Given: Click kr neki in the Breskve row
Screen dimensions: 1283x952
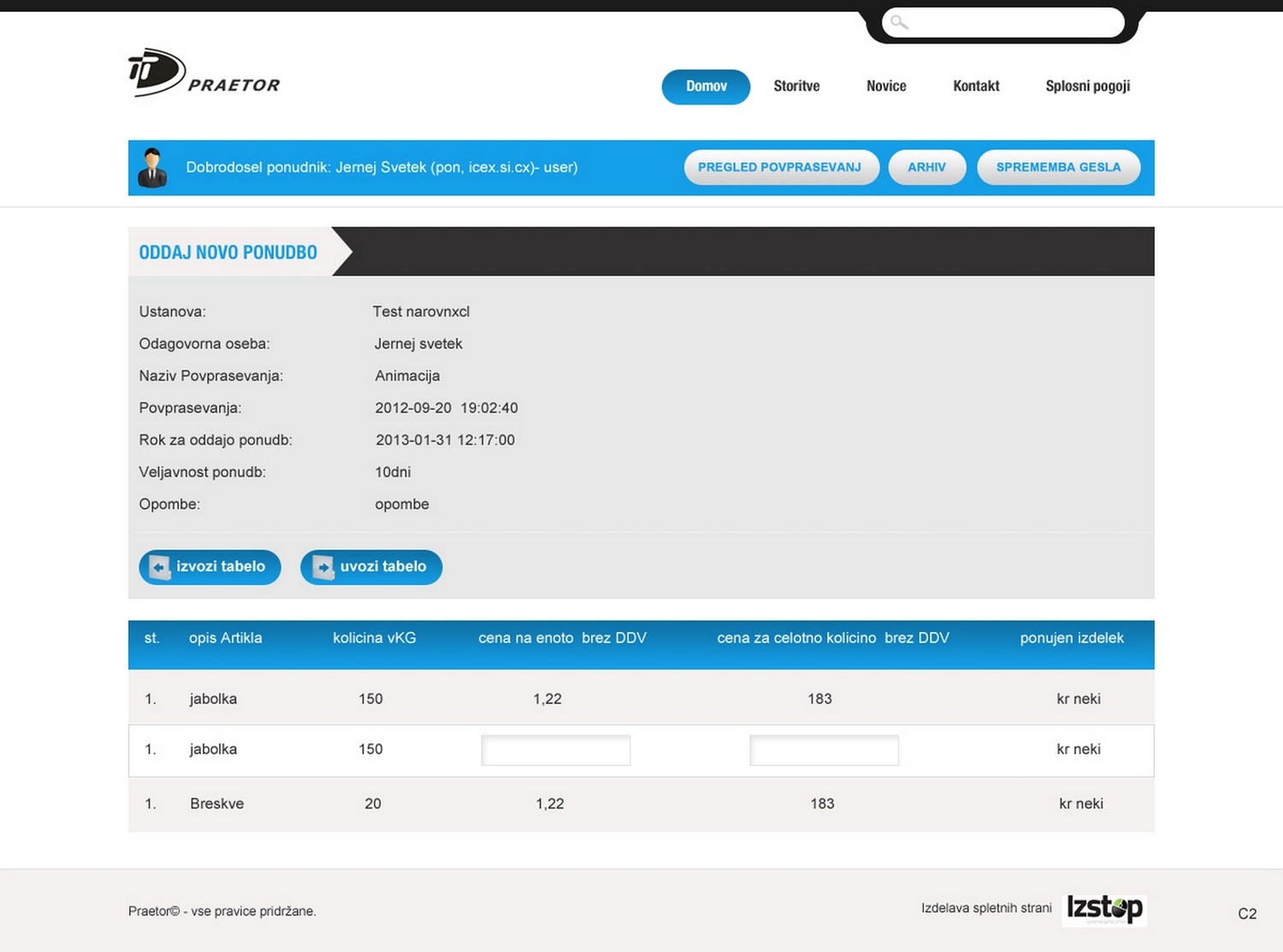Looking at the screenshot, I should click(x=1081, y=804).
